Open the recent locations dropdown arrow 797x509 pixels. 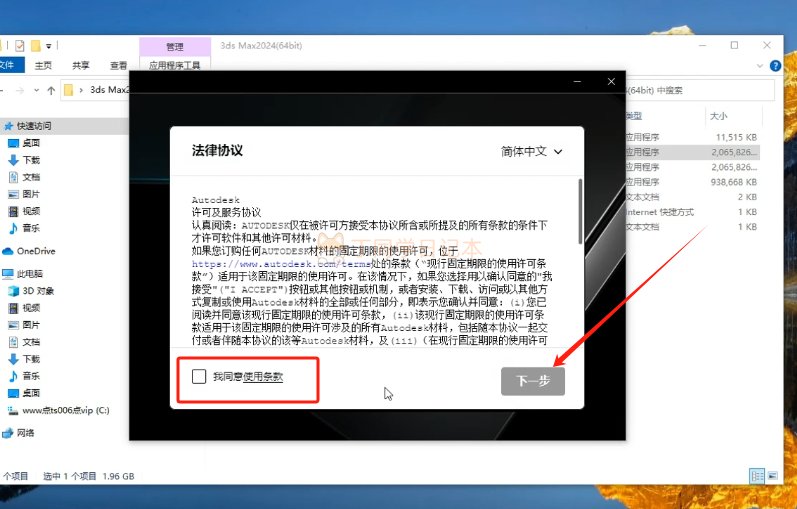coord(36,91)
